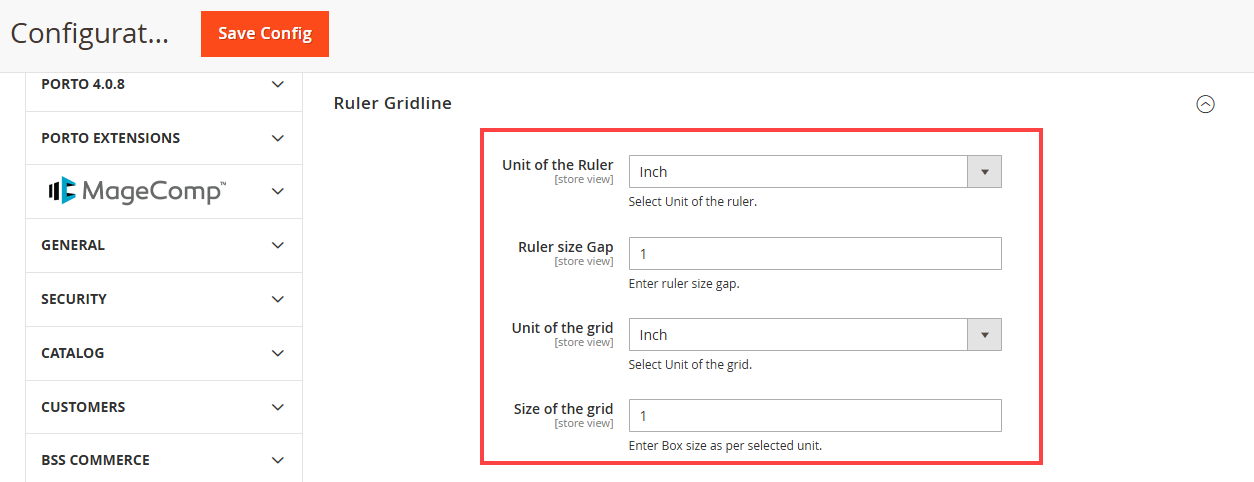The width and height of the screenshot is (1254, 482).
Task: Open the CATALOG configuration tab
Action: pyautogui.click(x=73, y=353)
